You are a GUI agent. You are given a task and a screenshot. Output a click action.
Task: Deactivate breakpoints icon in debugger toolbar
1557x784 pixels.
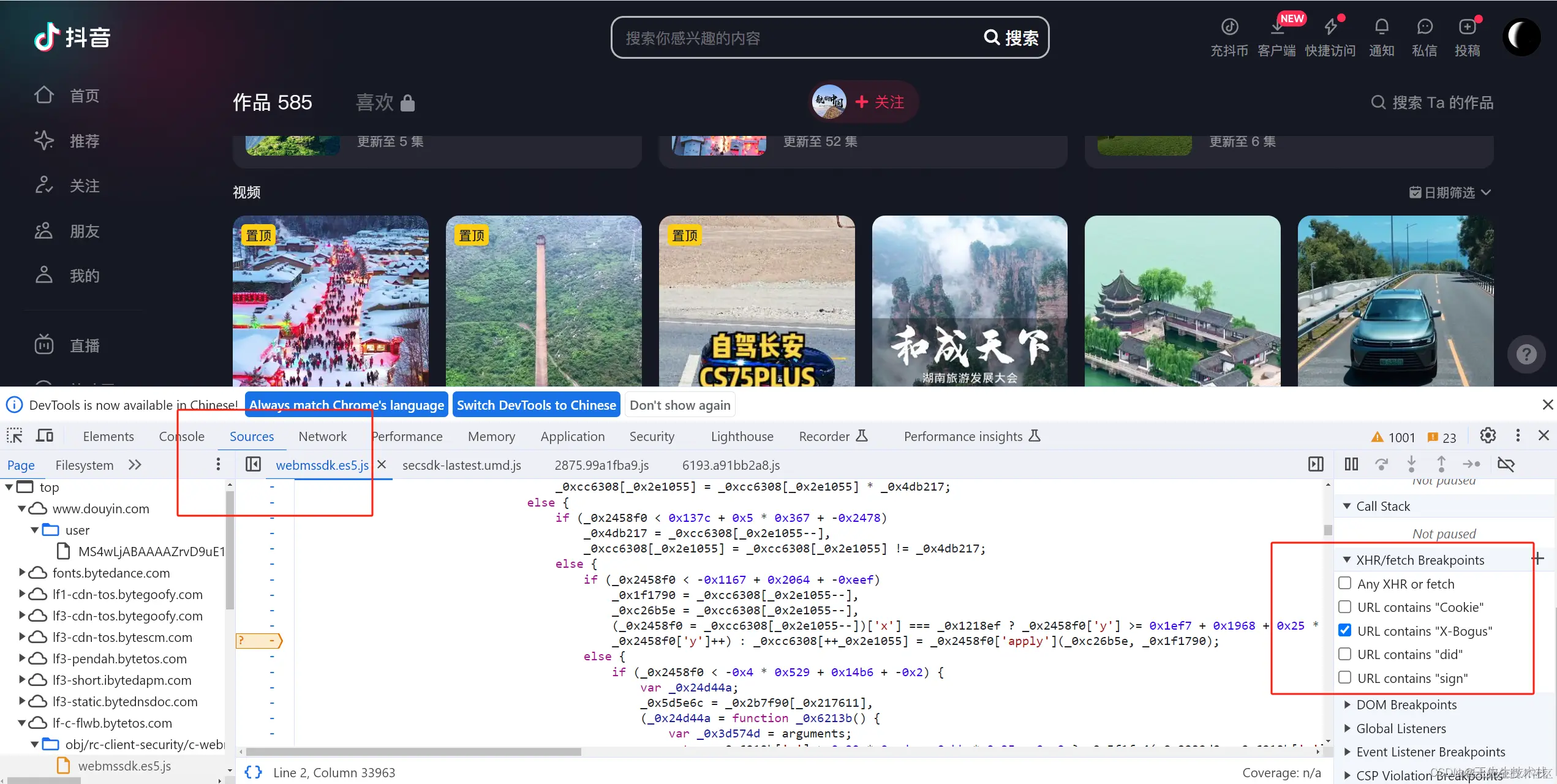1506,464
